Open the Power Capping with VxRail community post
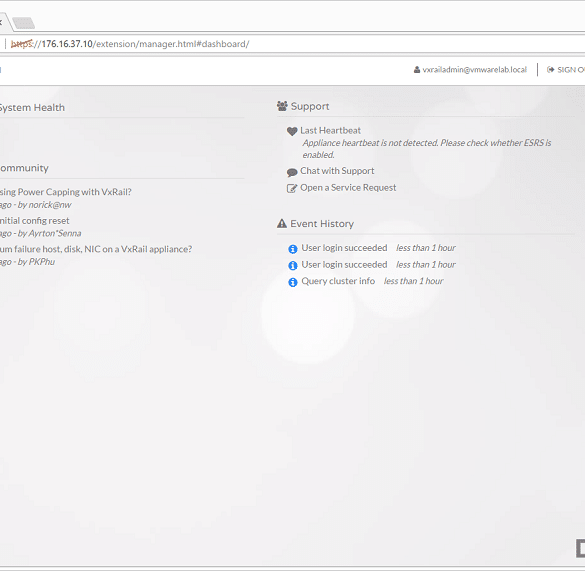 coord(66,192)
